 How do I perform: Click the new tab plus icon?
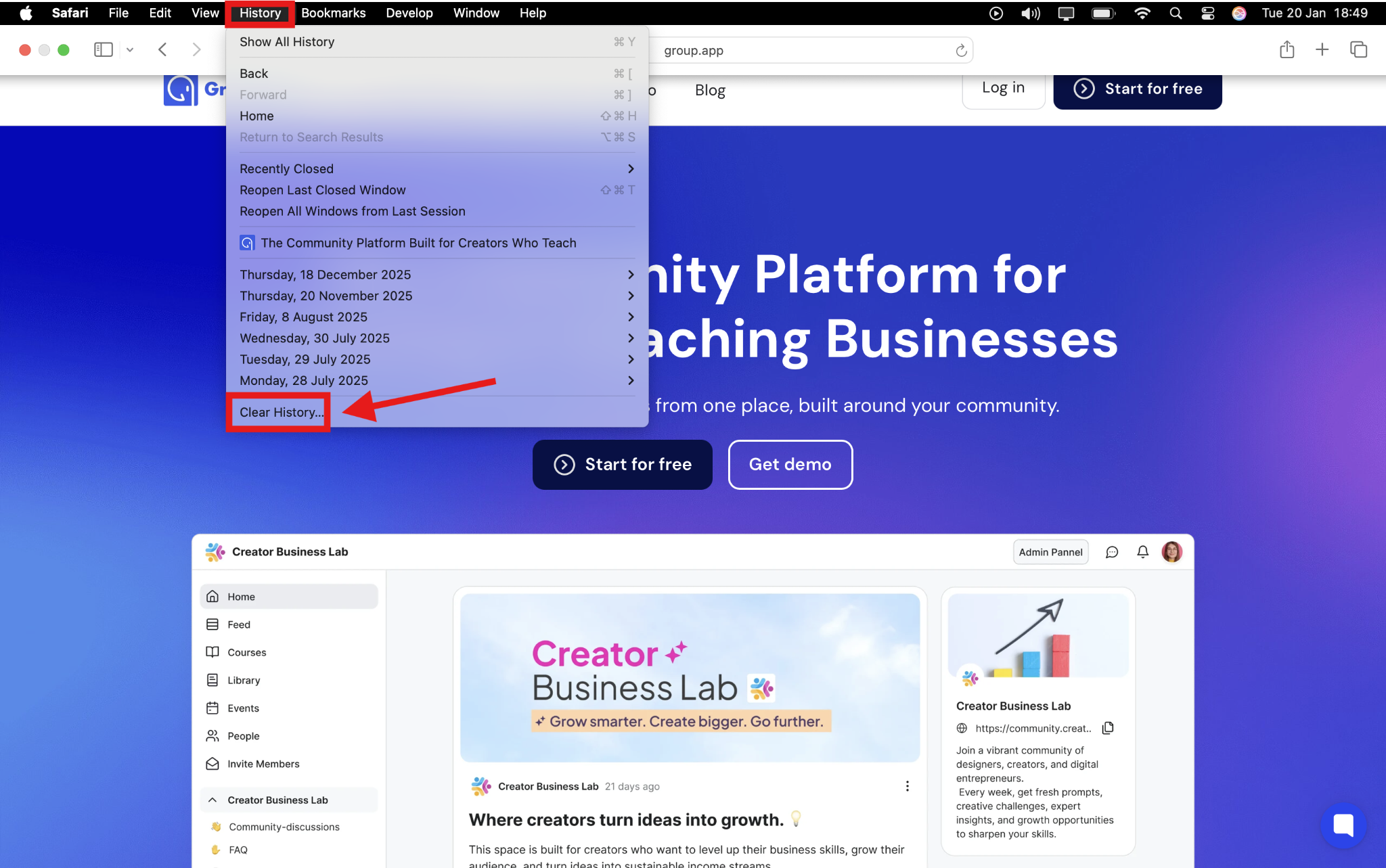[1322, 49]
